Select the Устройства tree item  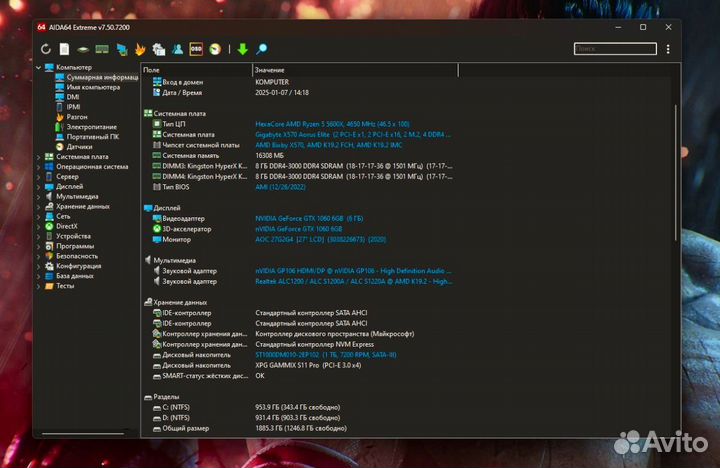(68, 236)
